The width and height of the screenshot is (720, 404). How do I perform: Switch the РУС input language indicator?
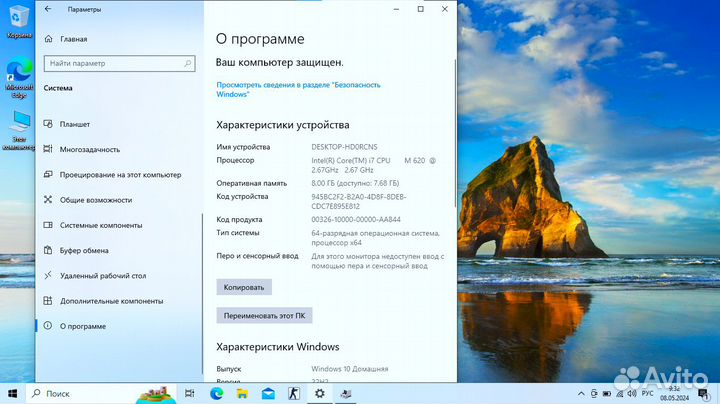(x=647, y=393)
